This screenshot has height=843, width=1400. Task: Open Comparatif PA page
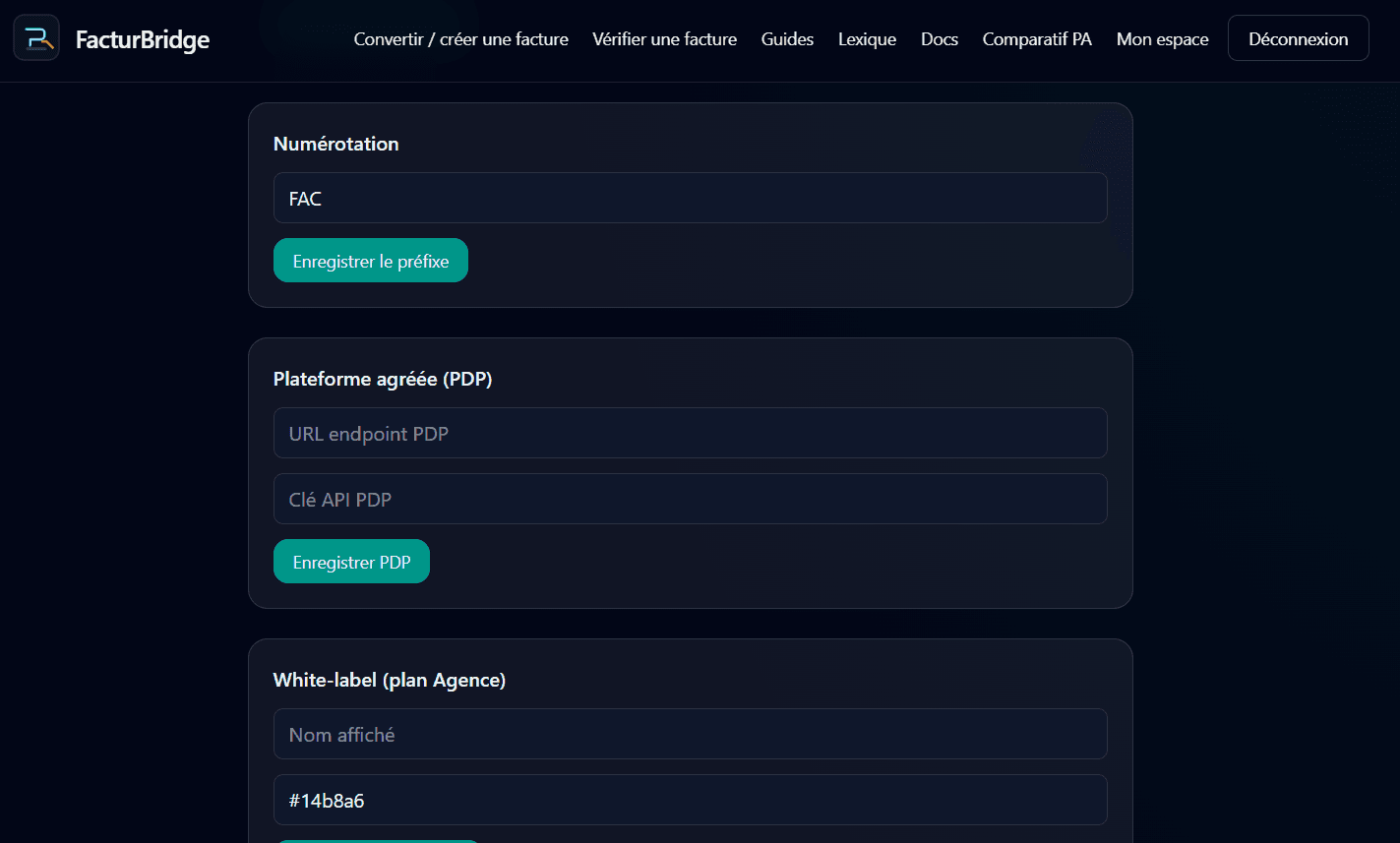tap(1037, 39)
